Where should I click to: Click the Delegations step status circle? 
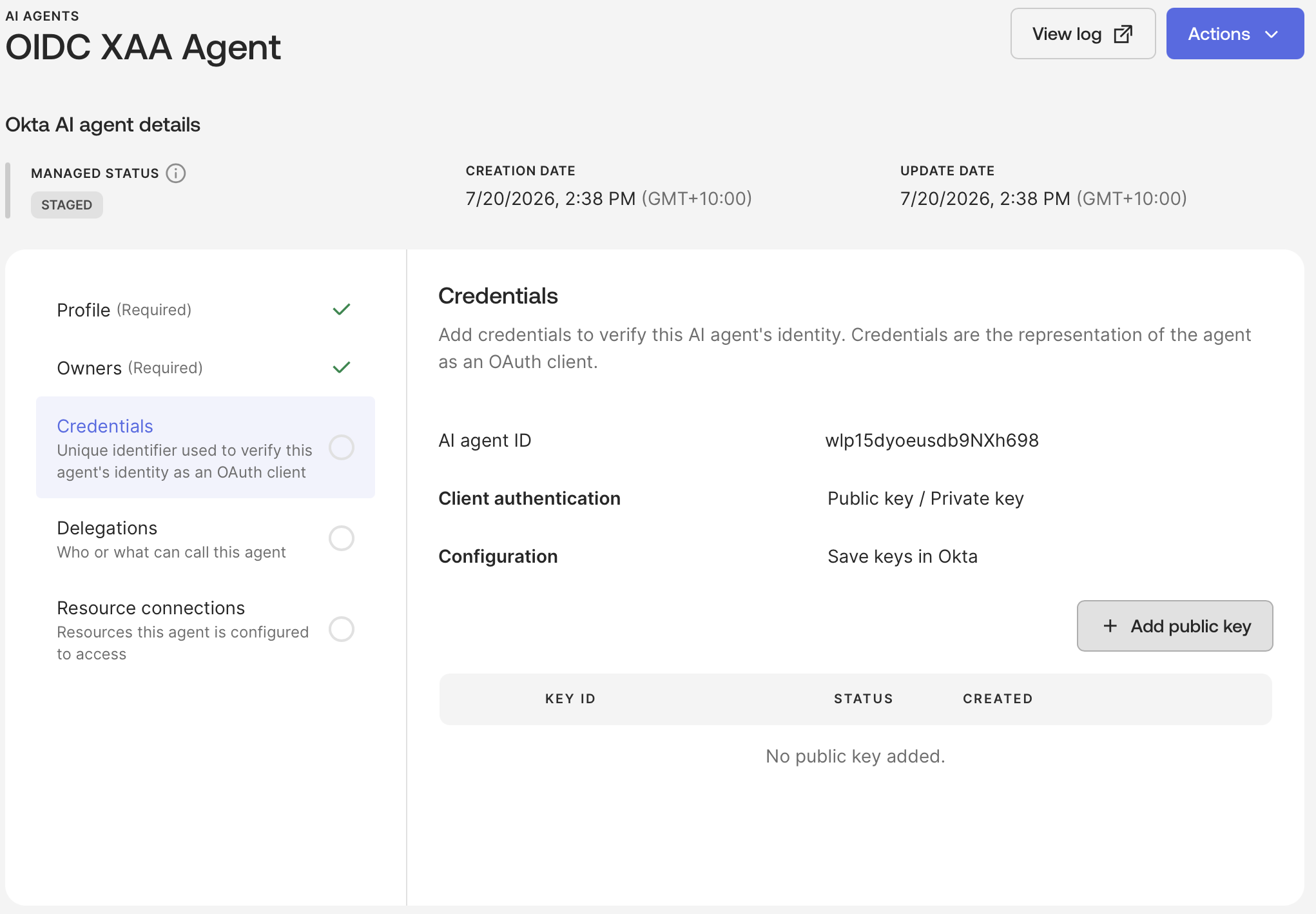(x=342, y=538)
